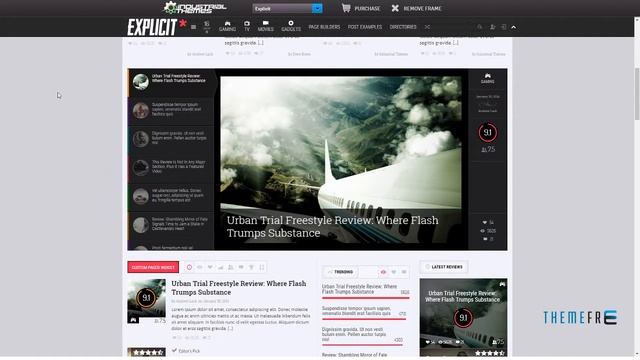The width and height of the screenshot is (640, 360).
Task: Open the TV menu item
Action: (x=247, y=27)
